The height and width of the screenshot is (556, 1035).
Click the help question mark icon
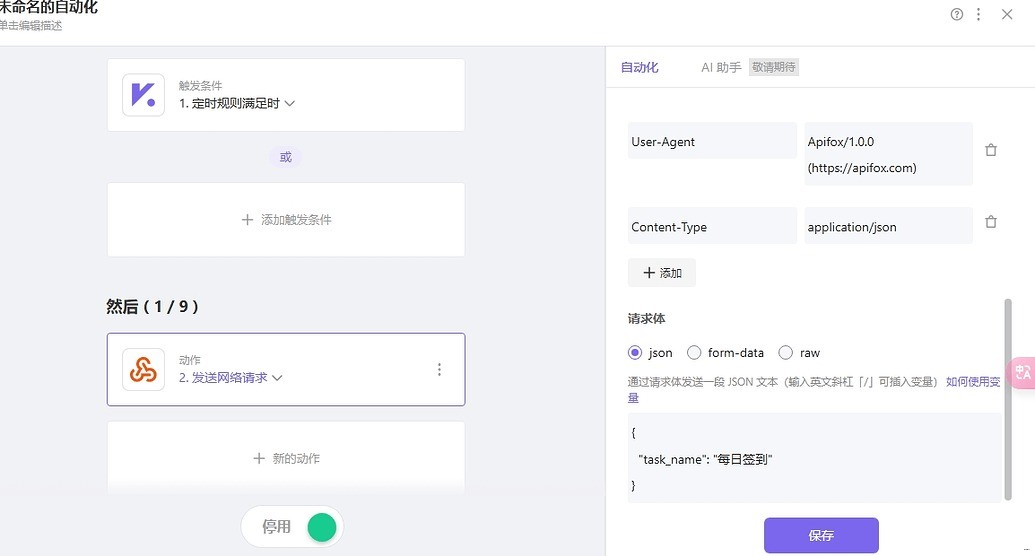tap(957, 14)
